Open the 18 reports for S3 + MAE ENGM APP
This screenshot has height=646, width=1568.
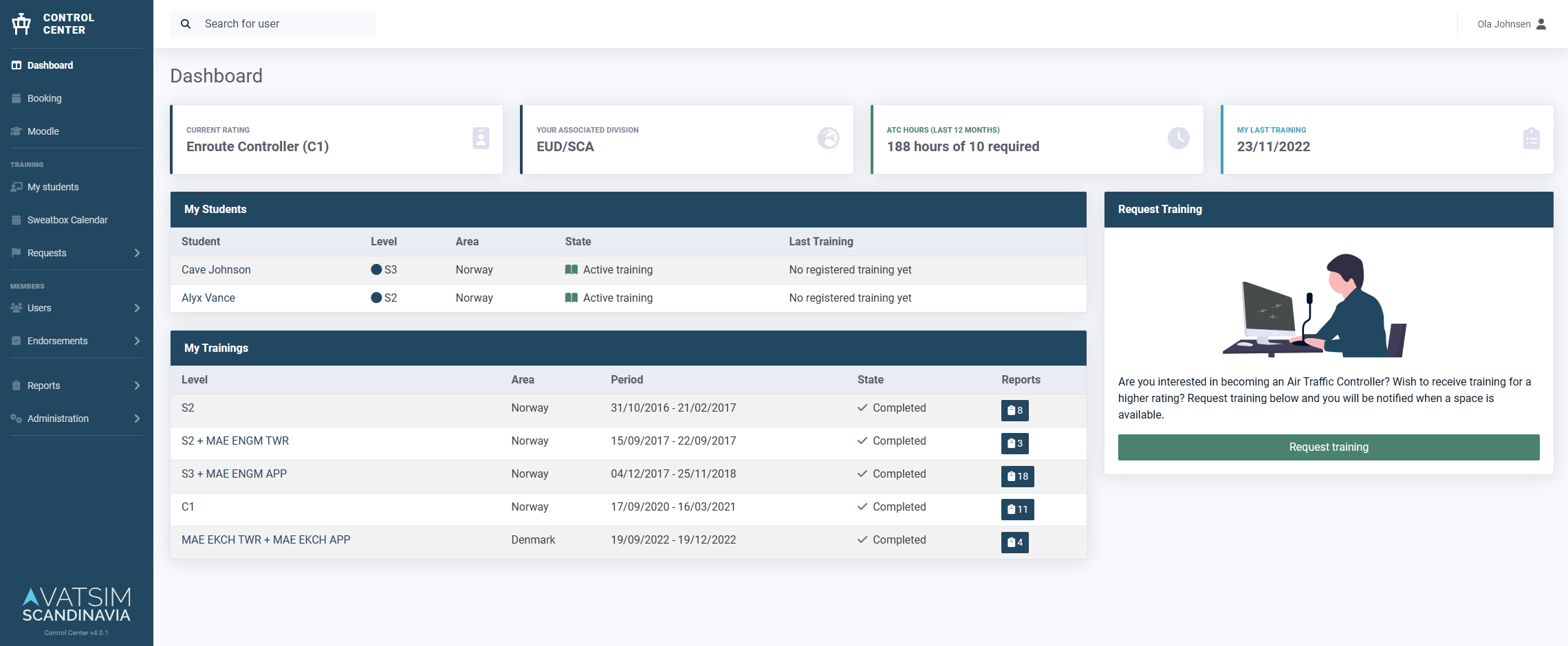point(1017,476)
